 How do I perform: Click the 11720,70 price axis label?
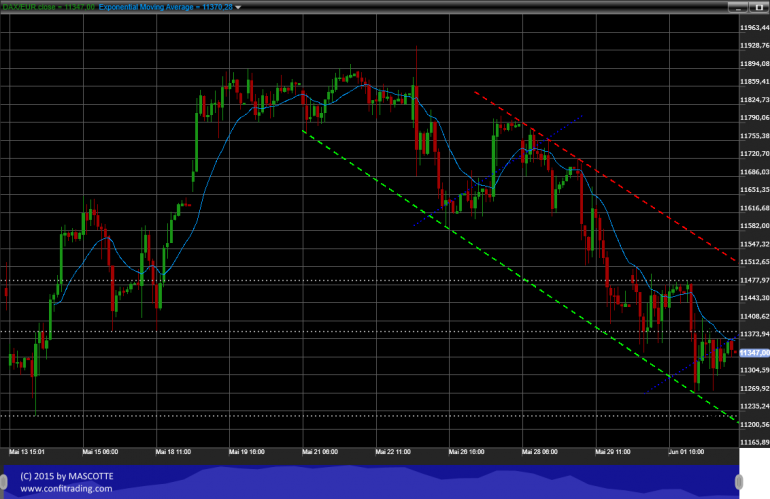point(755,154)
